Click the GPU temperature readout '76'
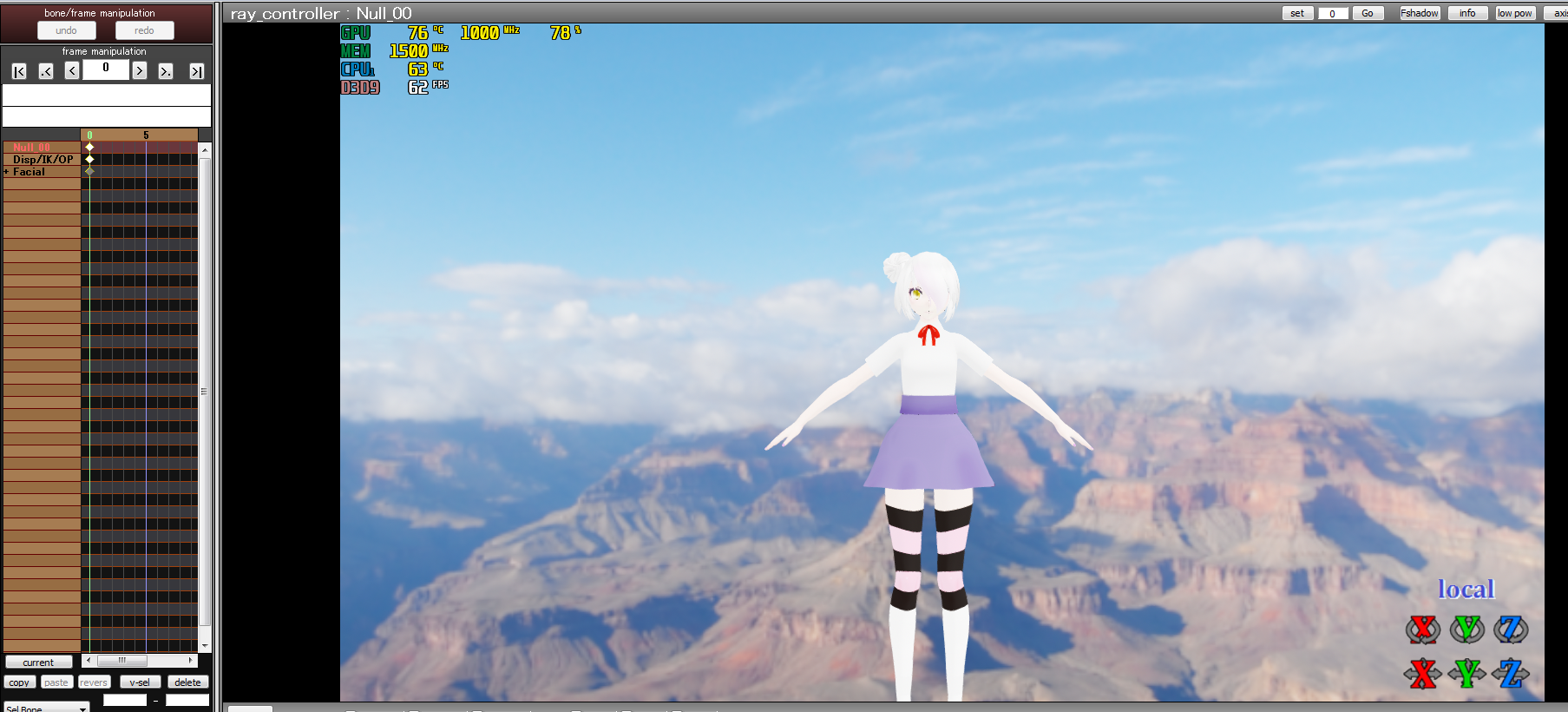The width and height of the screenshot is (1568, 712). [x=418, y=33]
